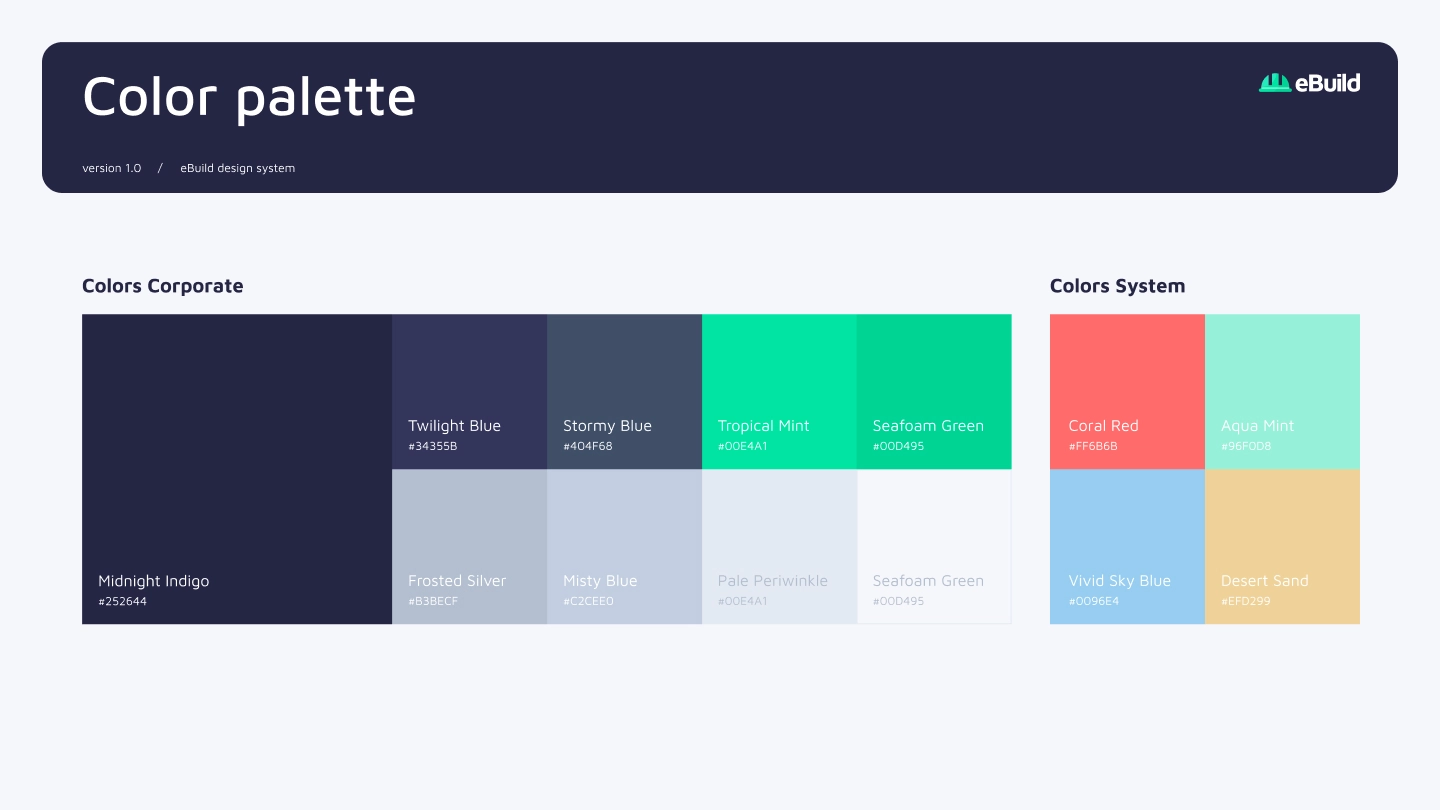The image size is (1440, 810).
Task: Choose the Stormy Blue color block
Action: (x=624, y=391)
